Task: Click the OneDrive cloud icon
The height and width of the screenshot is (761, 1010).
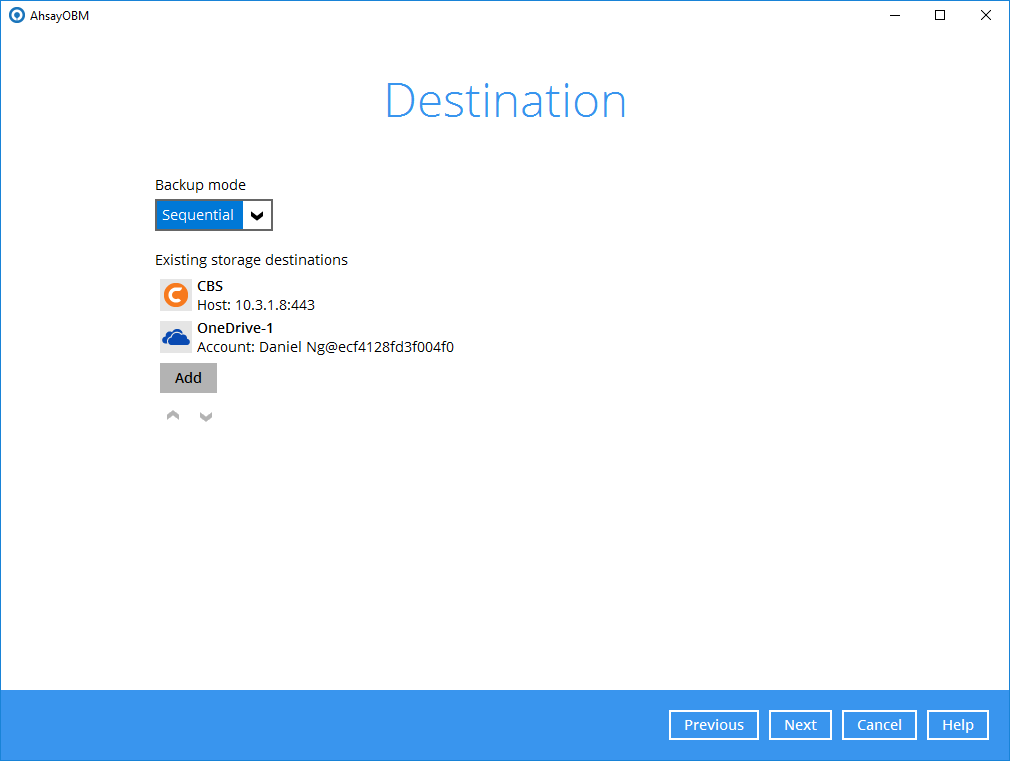Action: point(176,337)
